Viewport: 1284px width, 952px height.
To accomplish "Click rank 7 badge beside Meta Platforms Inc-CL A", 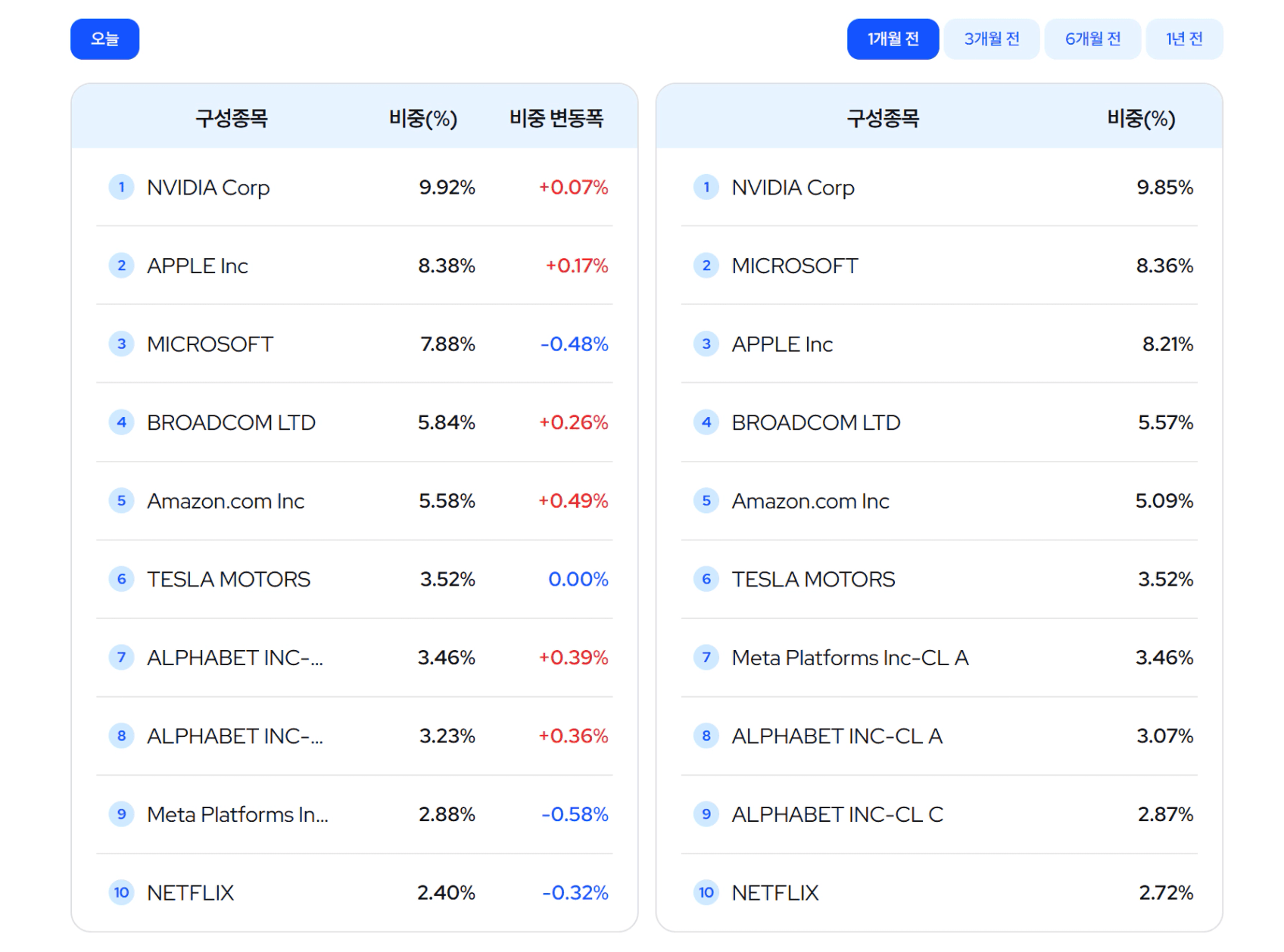I will click(706, 658).
